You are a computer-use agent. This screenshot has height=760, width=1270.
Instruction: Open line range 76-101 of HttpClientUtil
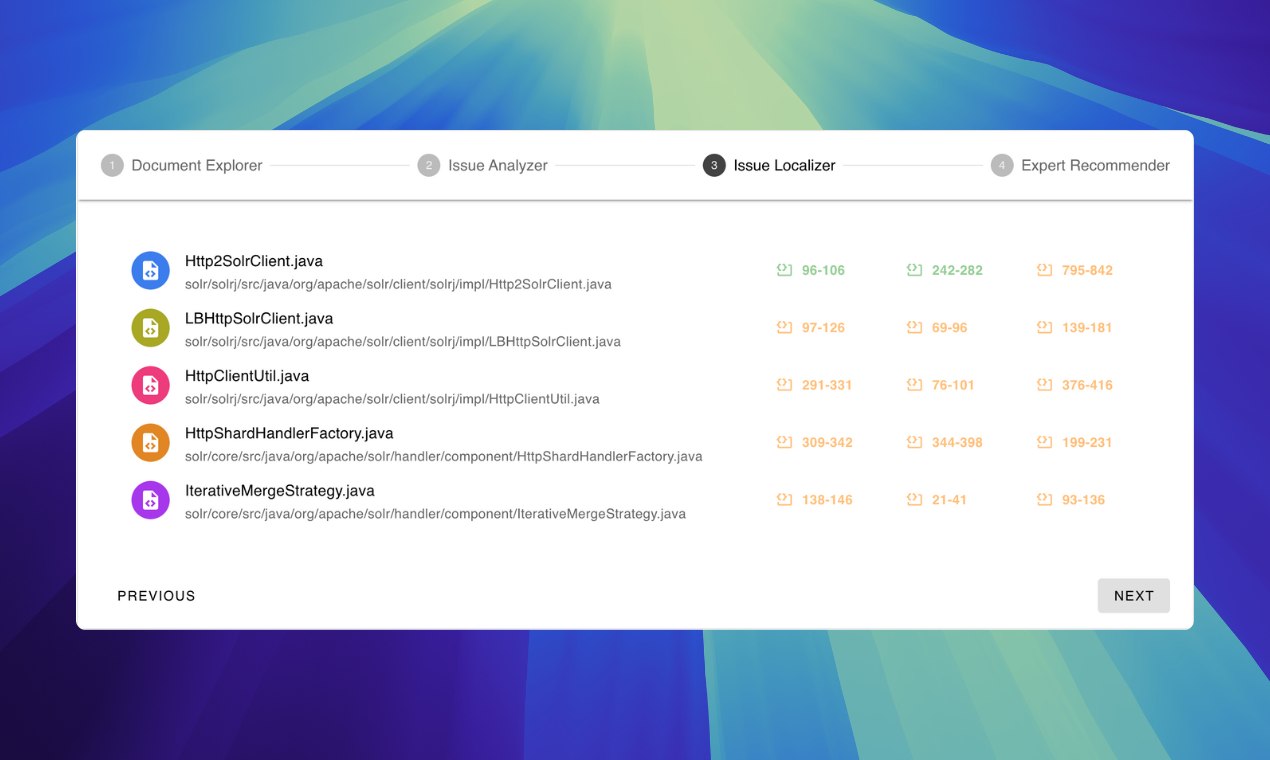[x=953, y=385]
